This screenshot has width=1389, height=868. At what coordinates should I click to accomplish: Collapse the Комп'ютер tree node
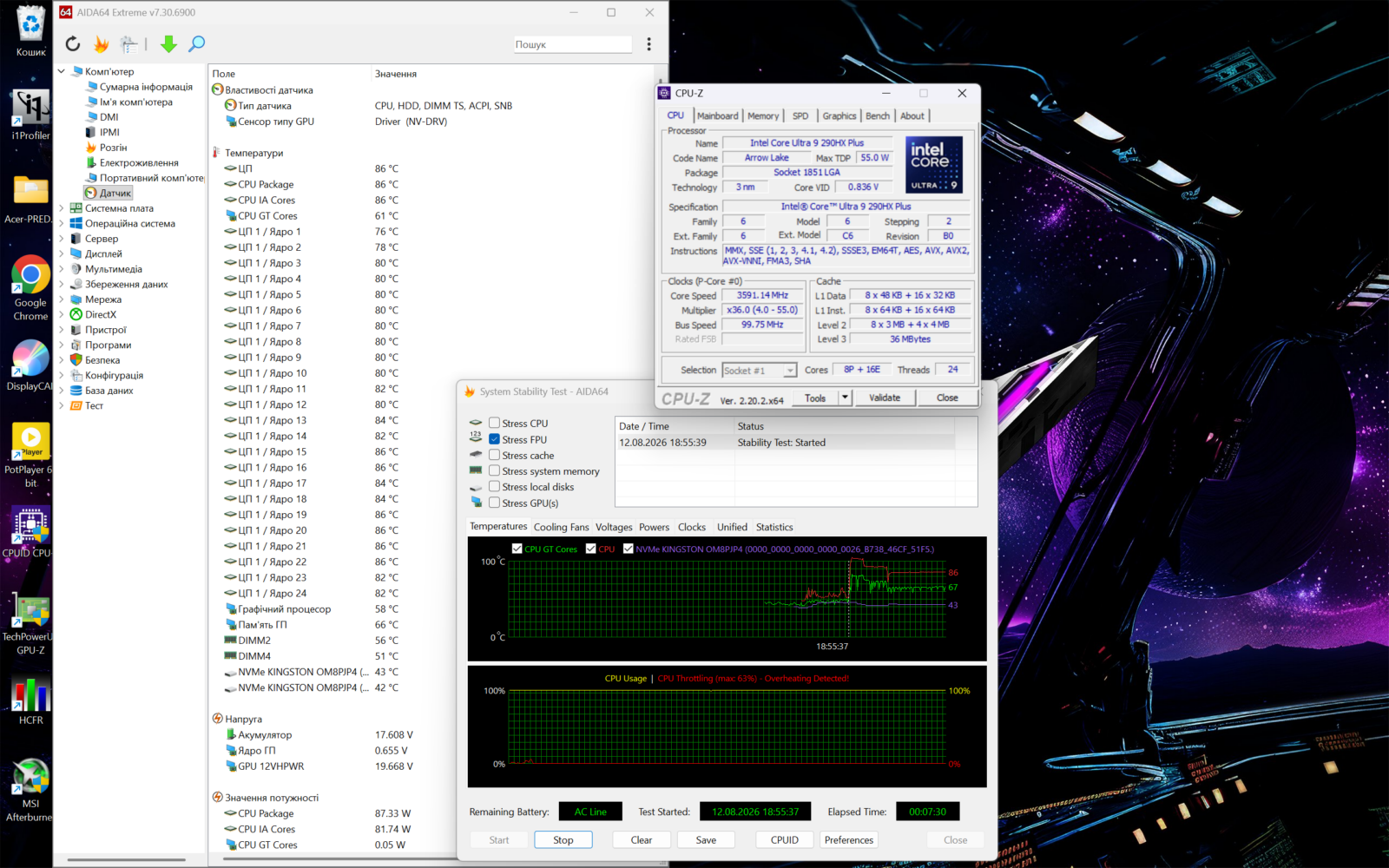(62, 71)
